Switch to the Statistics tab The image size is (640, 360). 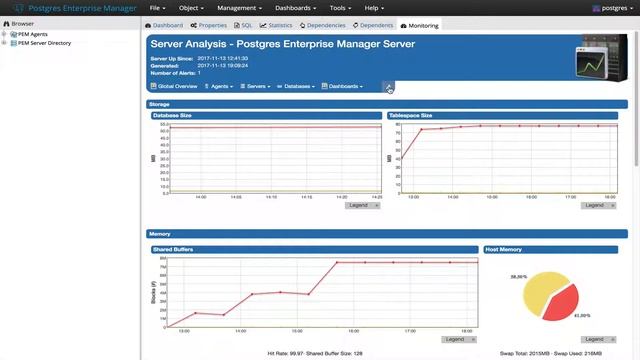pyautogui.click(x=276, y=25)
